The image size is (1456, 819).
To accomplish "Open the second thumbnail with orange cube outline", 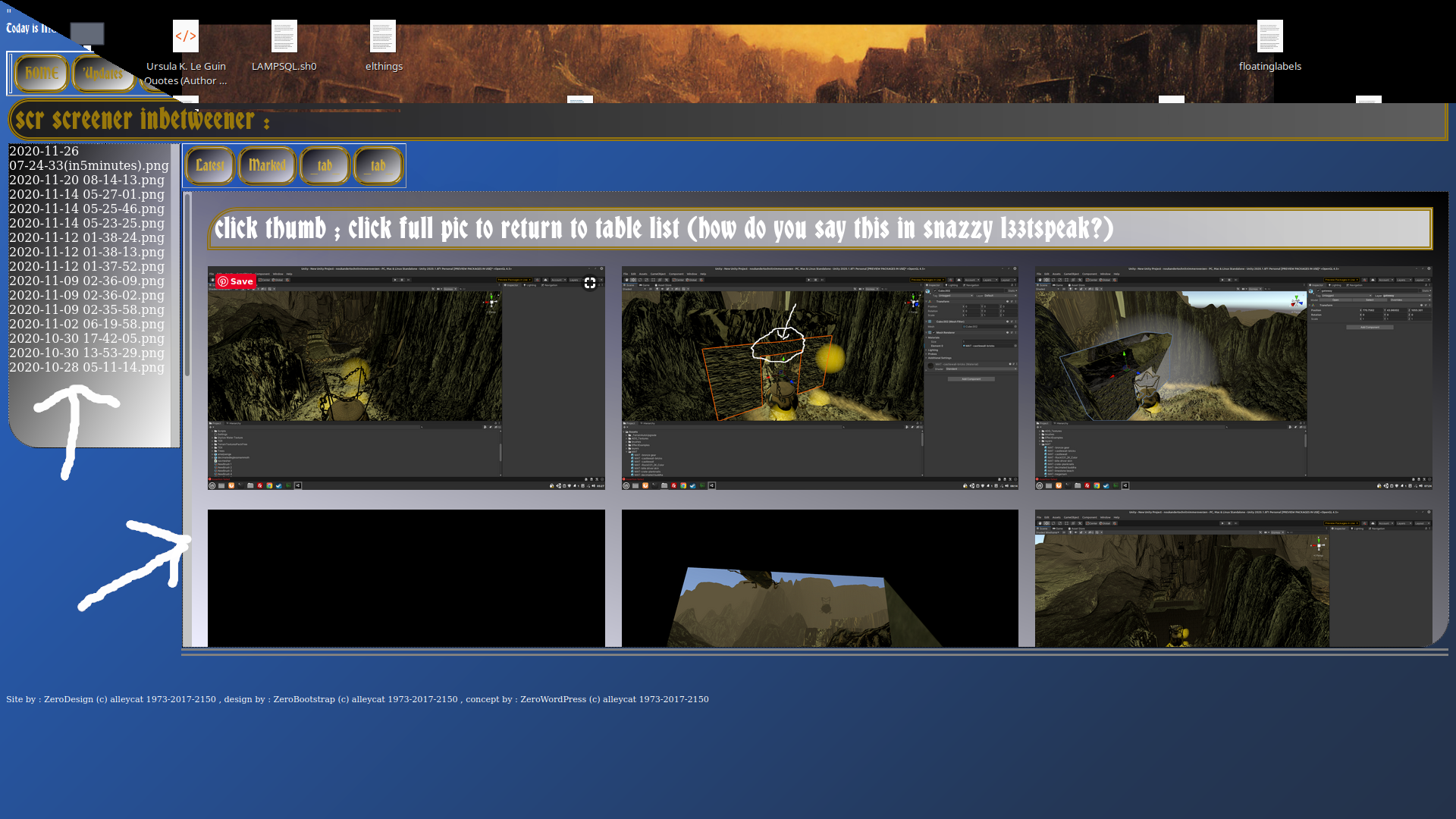I will (819, 377).
